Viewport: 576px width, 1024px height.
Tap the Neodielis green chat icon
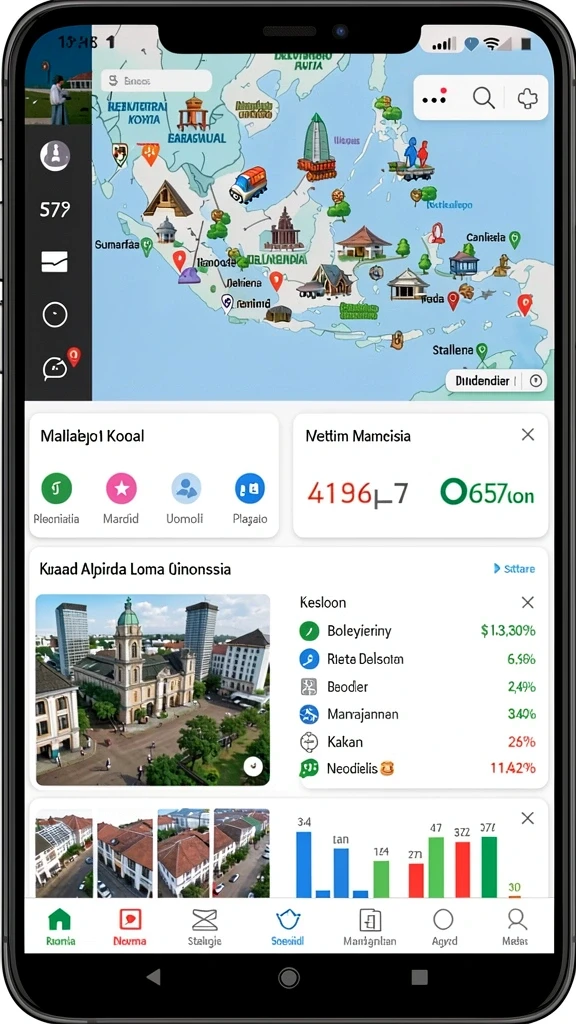pyautogui.click(x=309, y=769)
